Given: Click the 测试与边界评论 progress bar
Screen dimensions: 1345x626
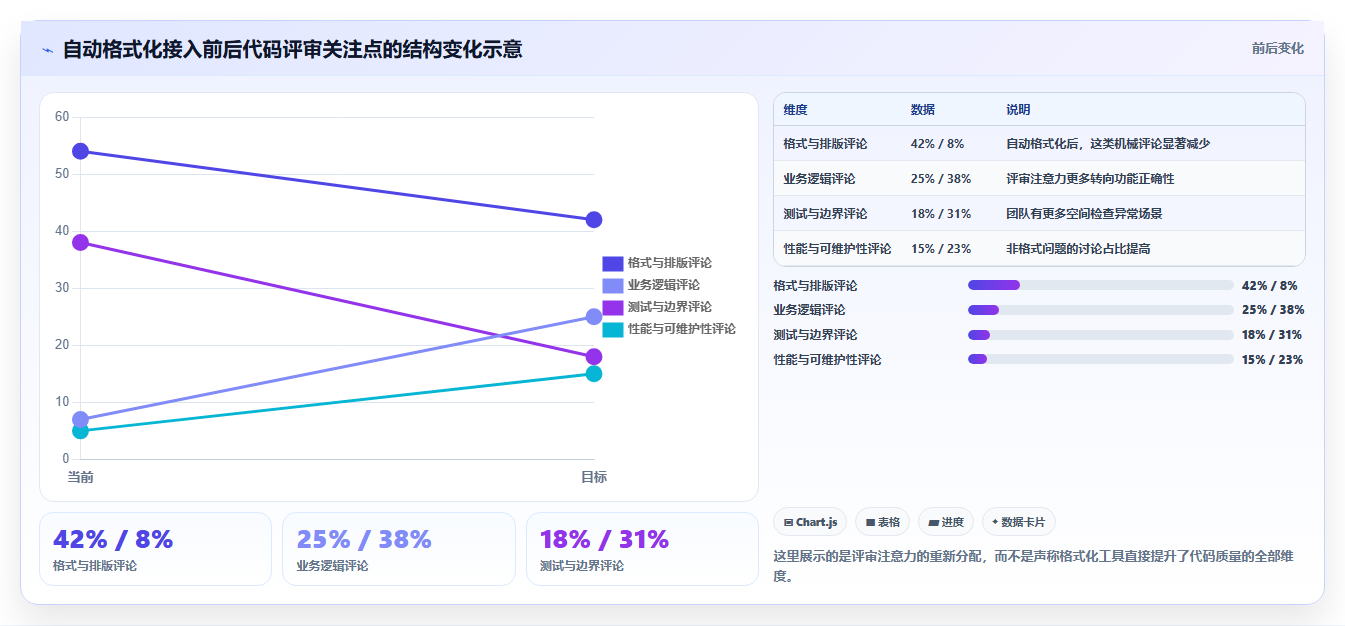Looking at the screenshot, I should pos(1100,335).
